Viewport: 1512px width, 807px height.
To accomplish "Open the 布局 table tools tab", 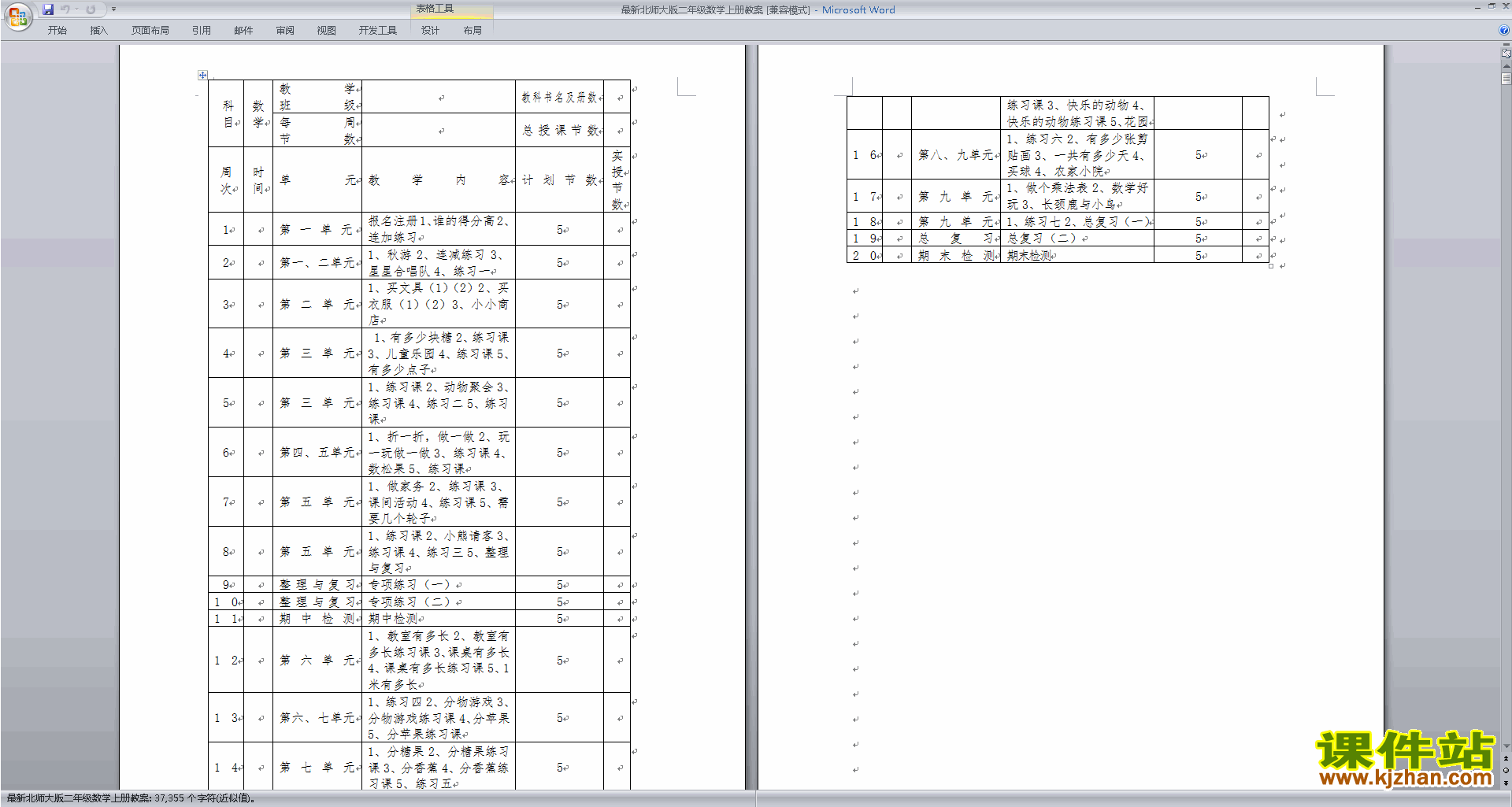I will (x=472, y=31).
